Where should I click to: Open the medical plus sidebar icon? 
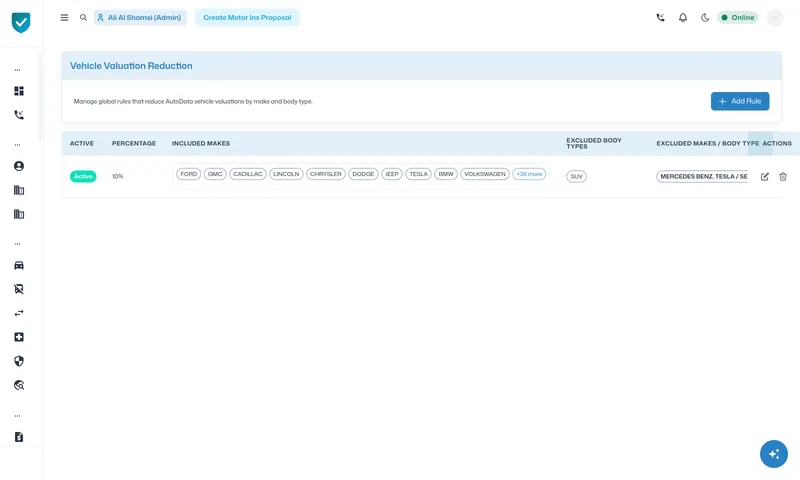coord(19,337)
